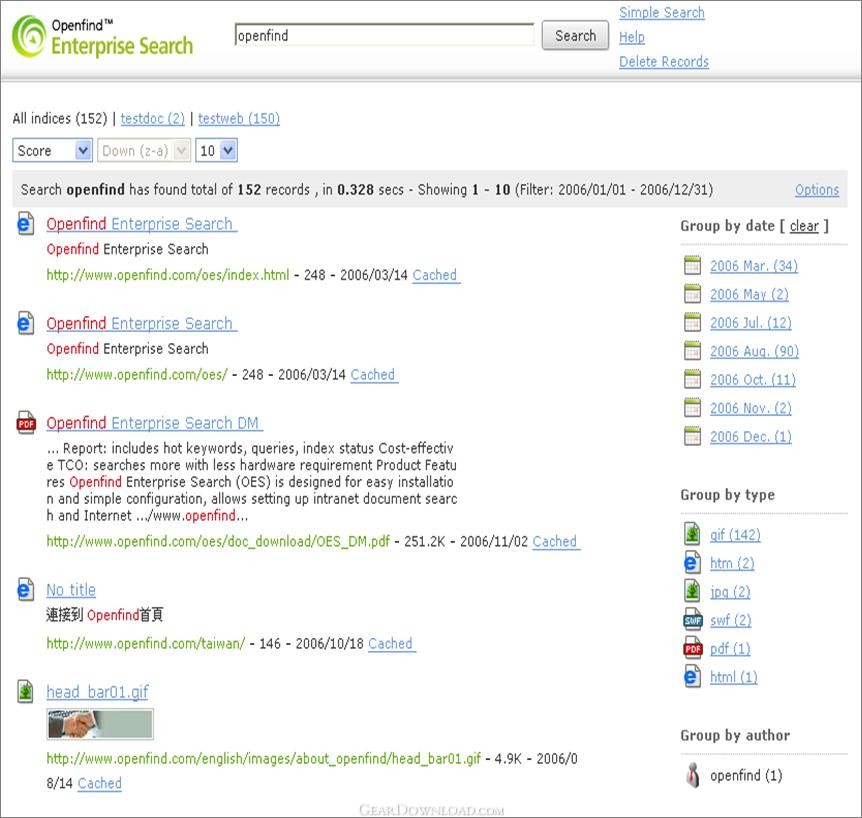This screenshot has height=818, width=862.
Task: Filter results by 2006 Oct. (11)
Action: (x=753, y=380)
